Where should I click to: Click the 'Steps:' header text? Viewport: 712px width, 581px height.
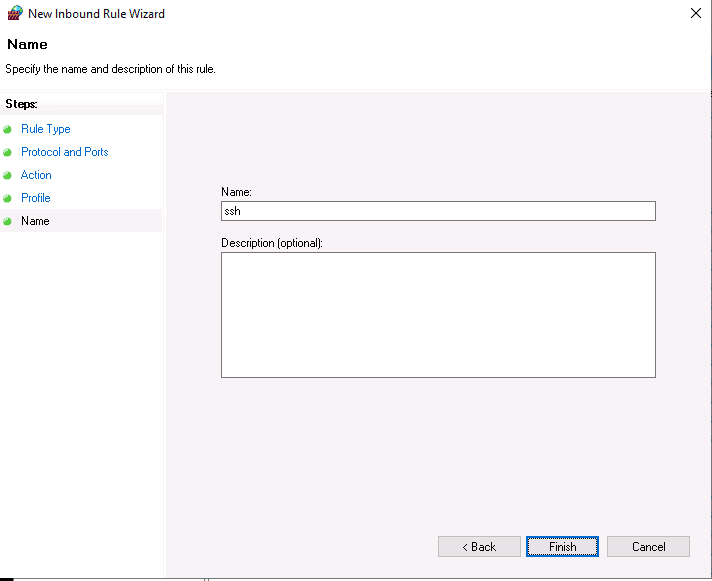click(21, 104)
